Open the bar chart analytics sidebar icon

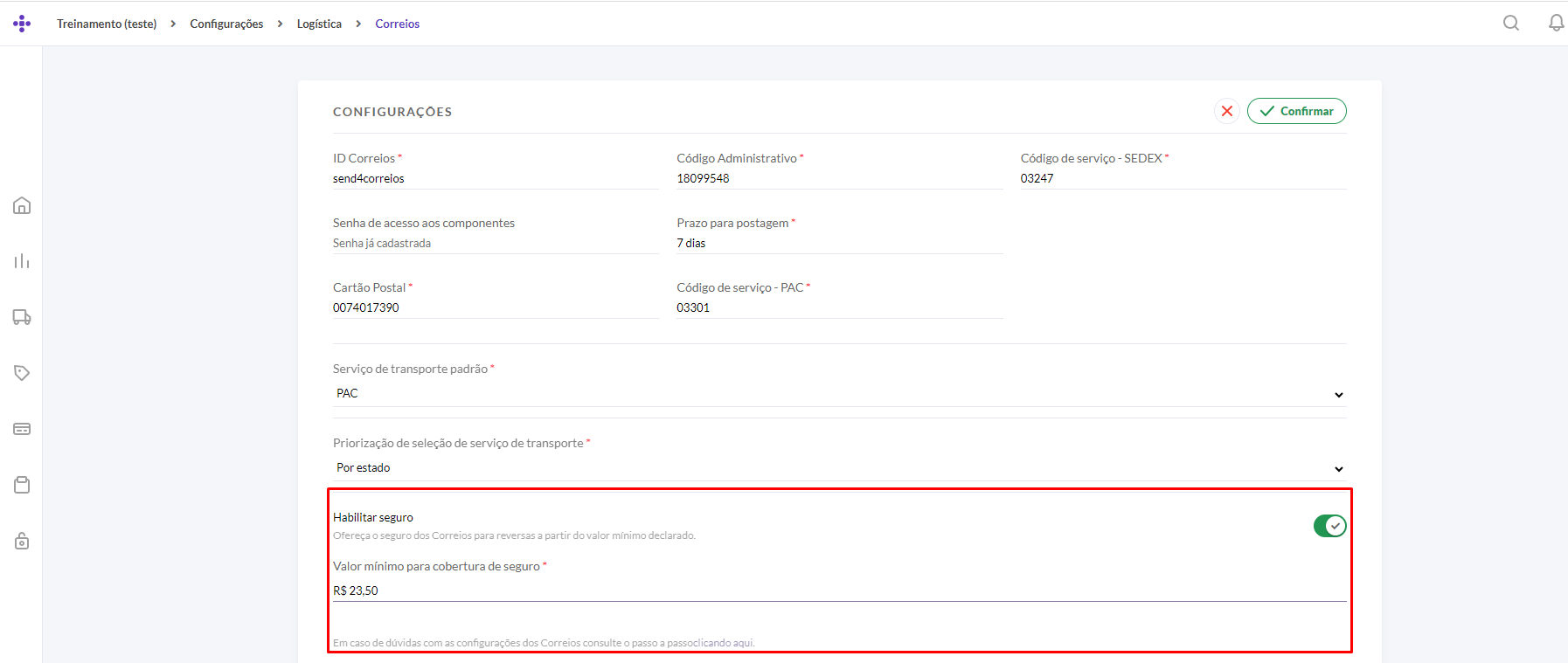point(22,261)
